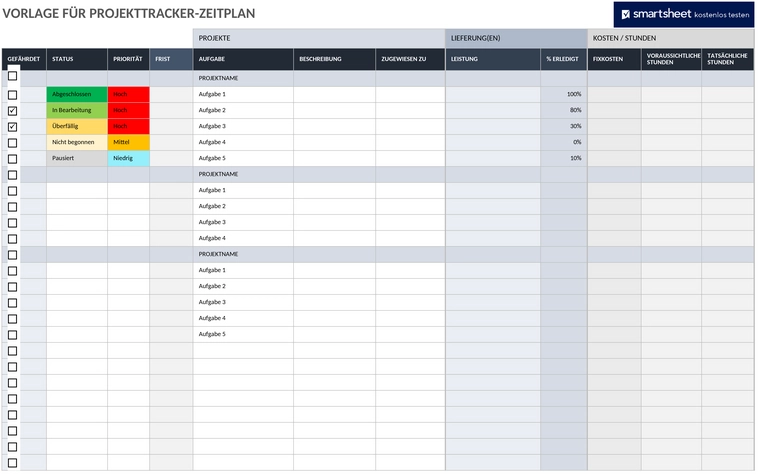Click the STATUS column header

(x=77, y=59)
